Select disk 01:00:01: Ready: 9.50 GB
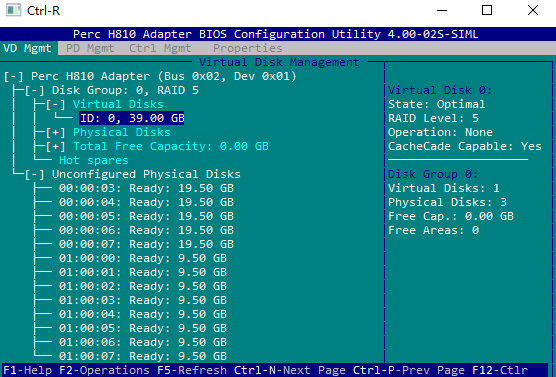This screenshot has height=377, width=556. (143, 272)
